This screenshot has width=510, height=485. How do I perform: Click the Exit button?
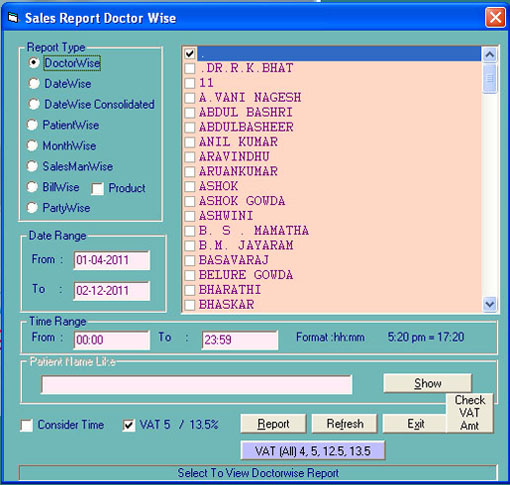pos(414,424)
